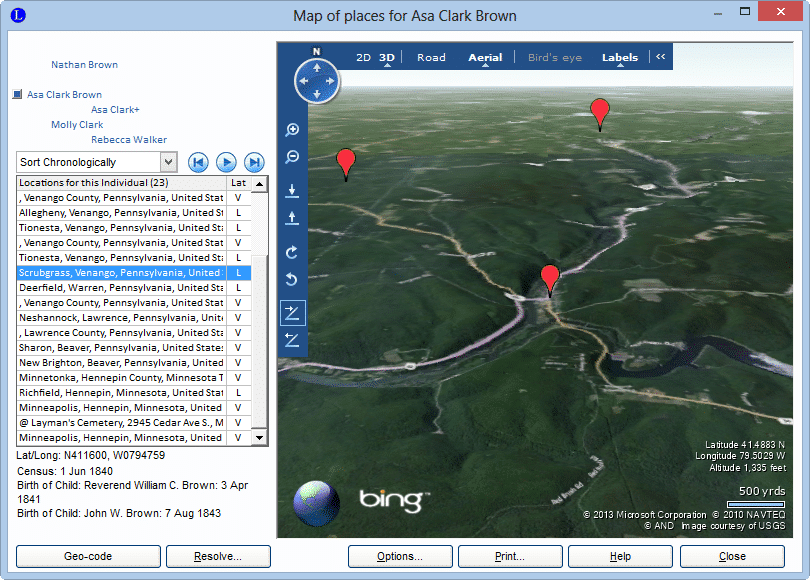Navigate to Rebecca Walker
This screenshot has height=580, width=810.
pos(129,139)
